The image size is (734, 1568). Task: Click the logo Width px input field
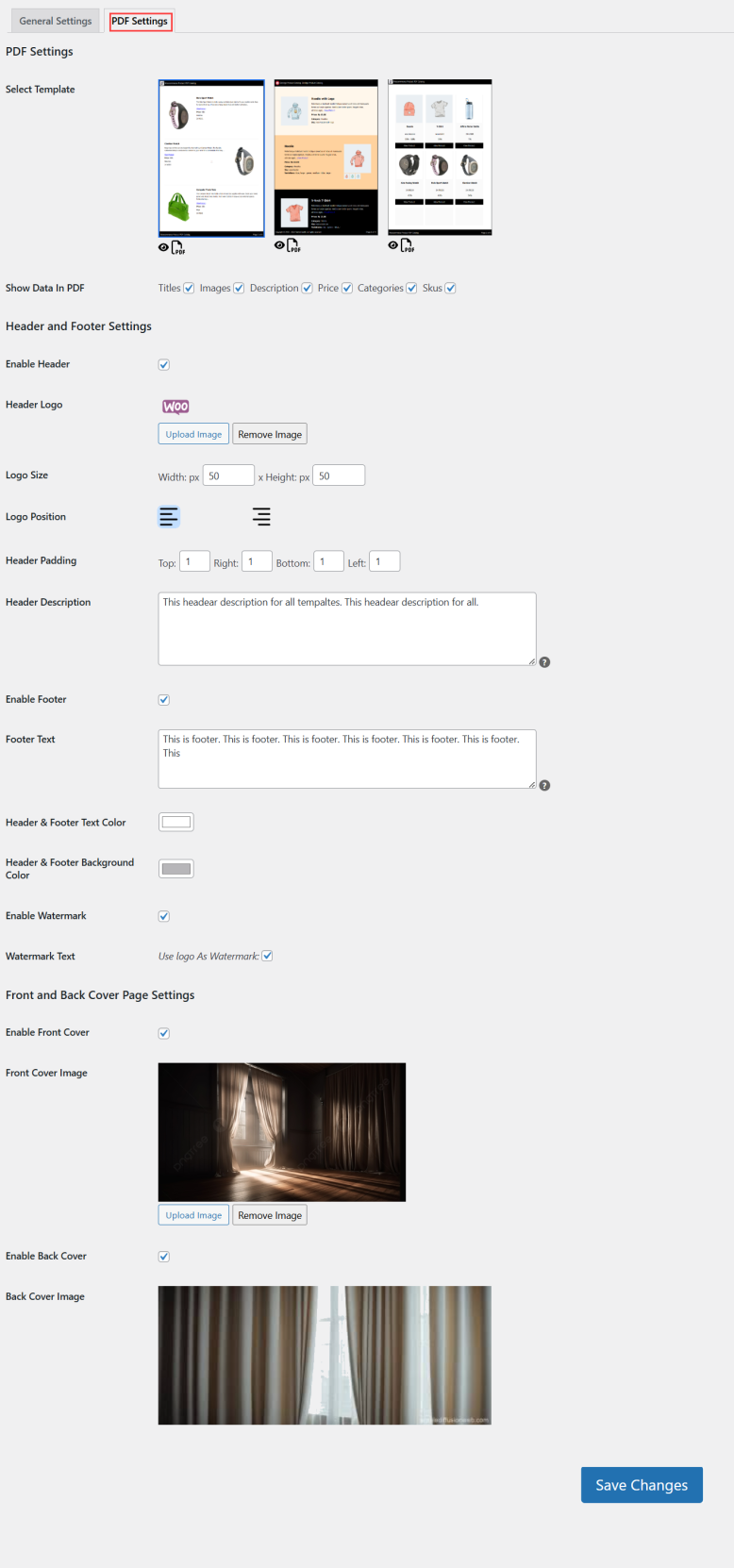[228, 475]
